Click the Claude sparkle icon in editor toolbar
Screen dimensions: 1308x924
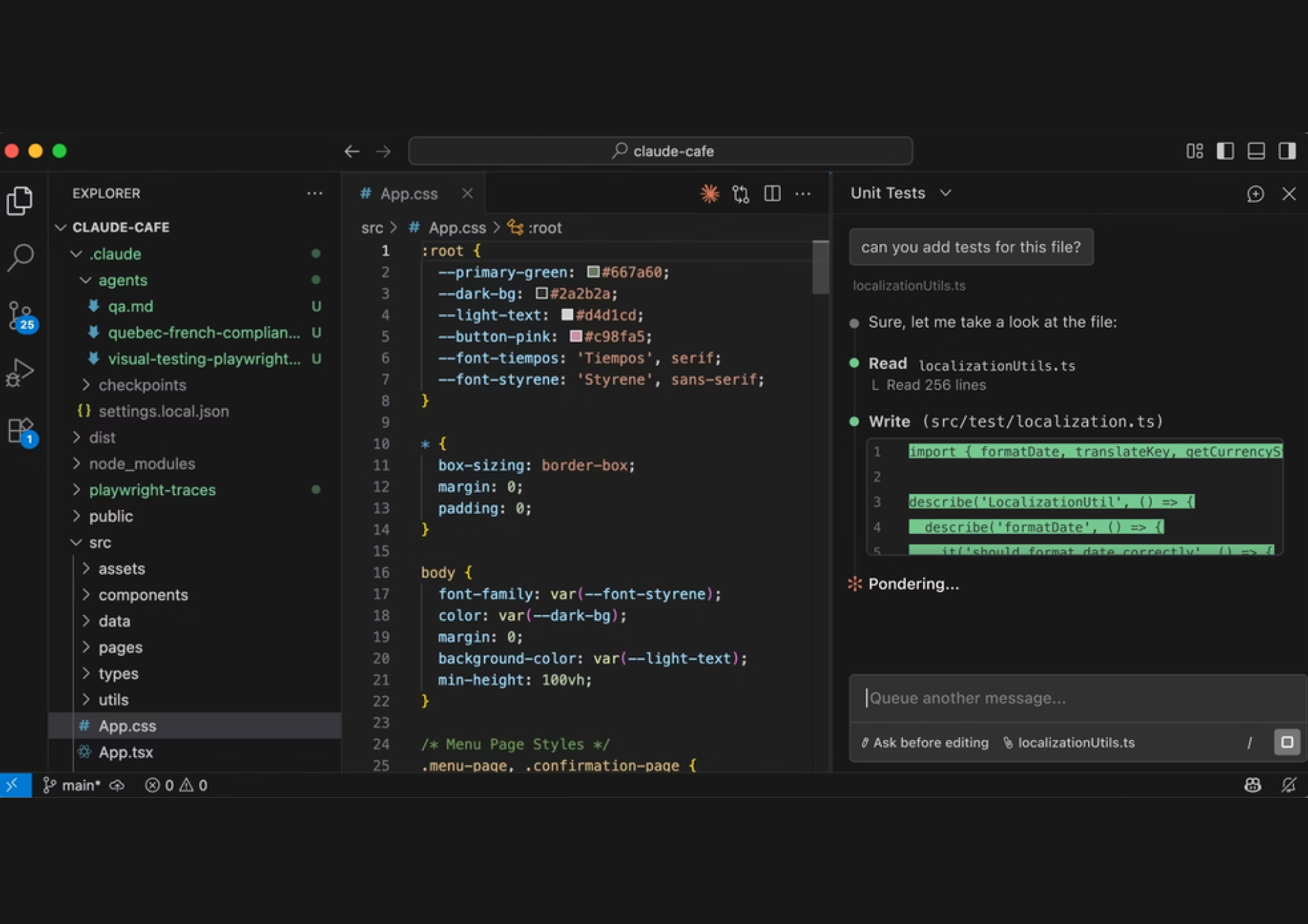(x=709, y=194)
